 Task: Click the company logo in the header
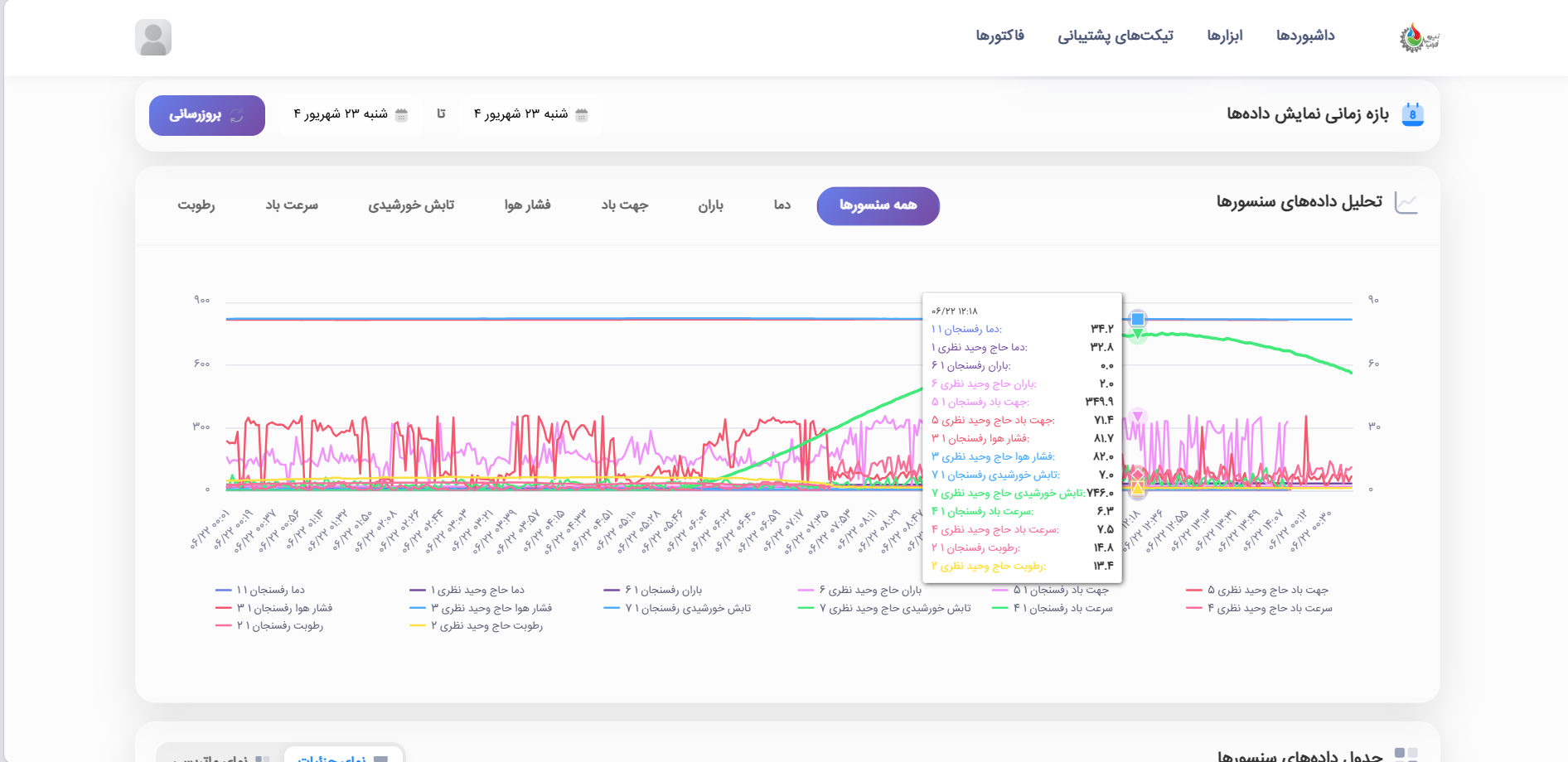[x=1419, y=37]
